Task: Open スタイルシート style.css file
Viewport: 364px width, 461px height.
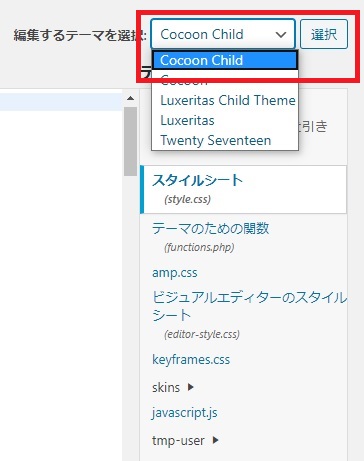Action: click(x=244, y=189)
